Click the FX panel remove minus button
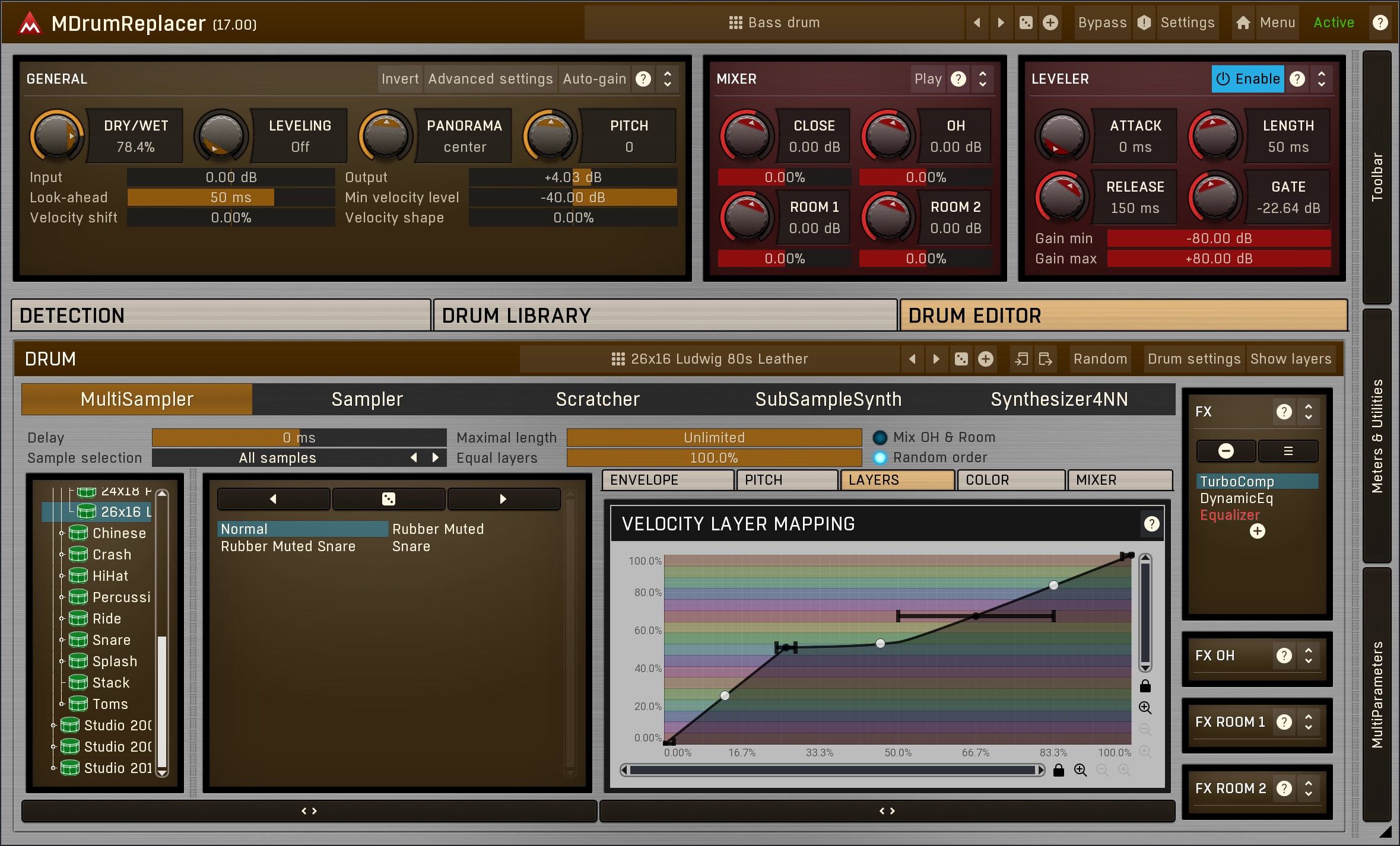 click(1226, 451)
